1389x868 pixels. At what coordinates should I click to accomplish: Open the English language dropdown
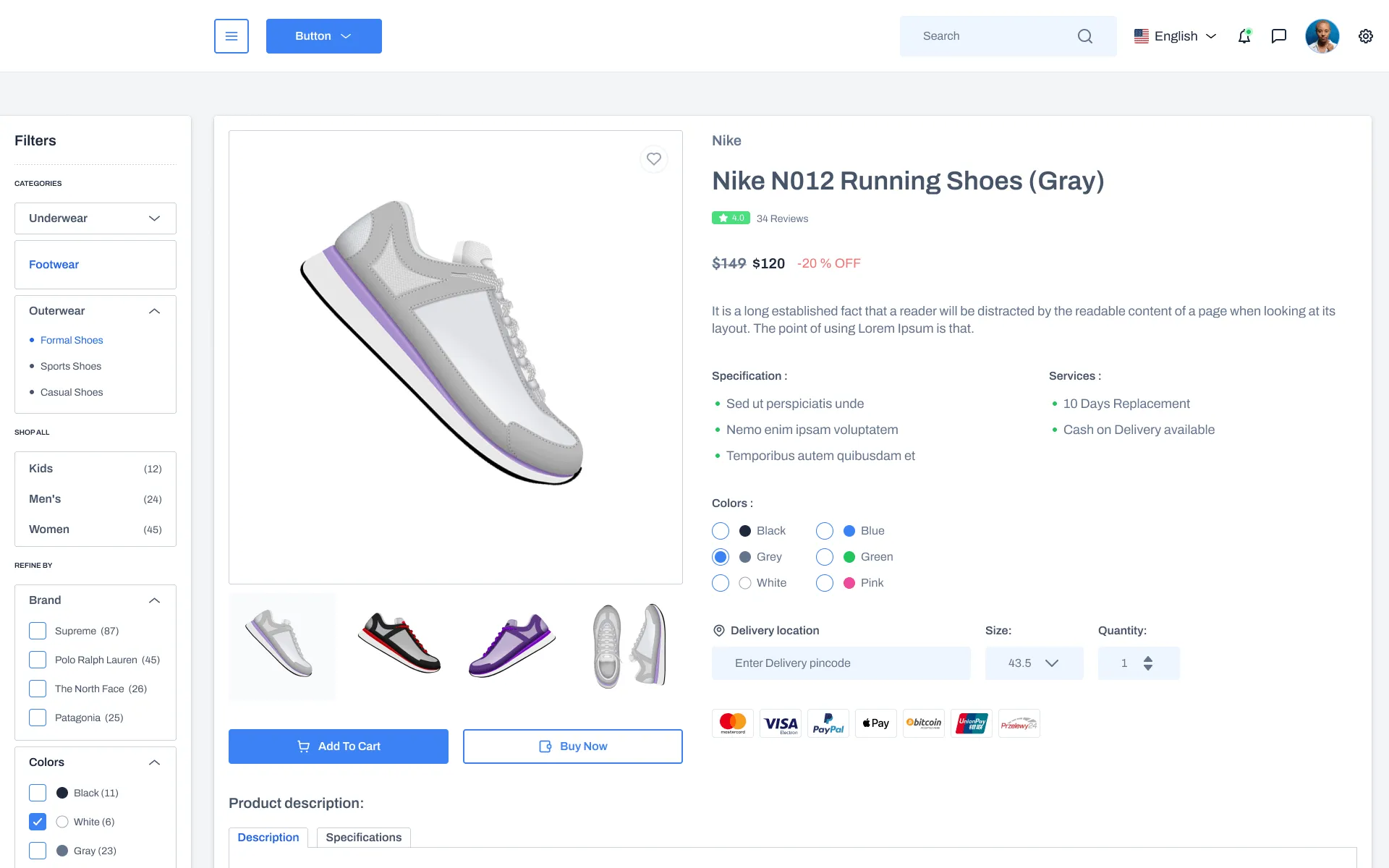coord(1176,36)
